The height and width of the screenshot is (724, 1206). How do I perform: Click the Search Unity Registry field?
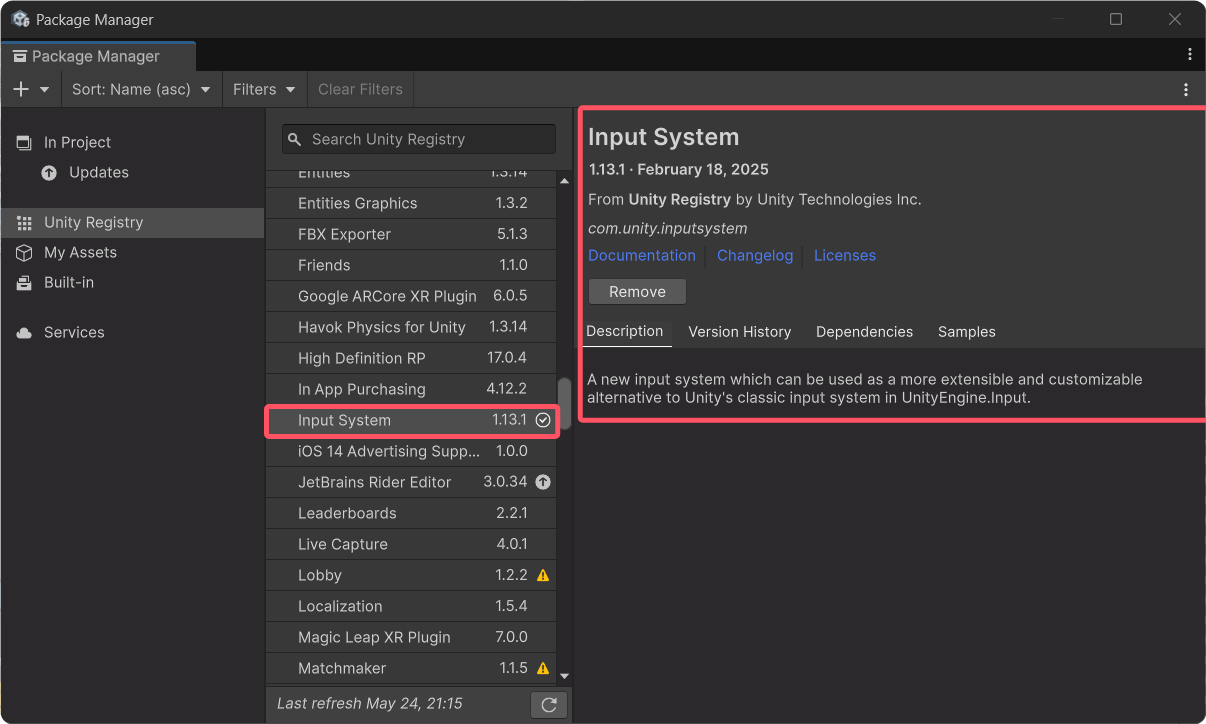pyautogui.click(x=418, y=139)
